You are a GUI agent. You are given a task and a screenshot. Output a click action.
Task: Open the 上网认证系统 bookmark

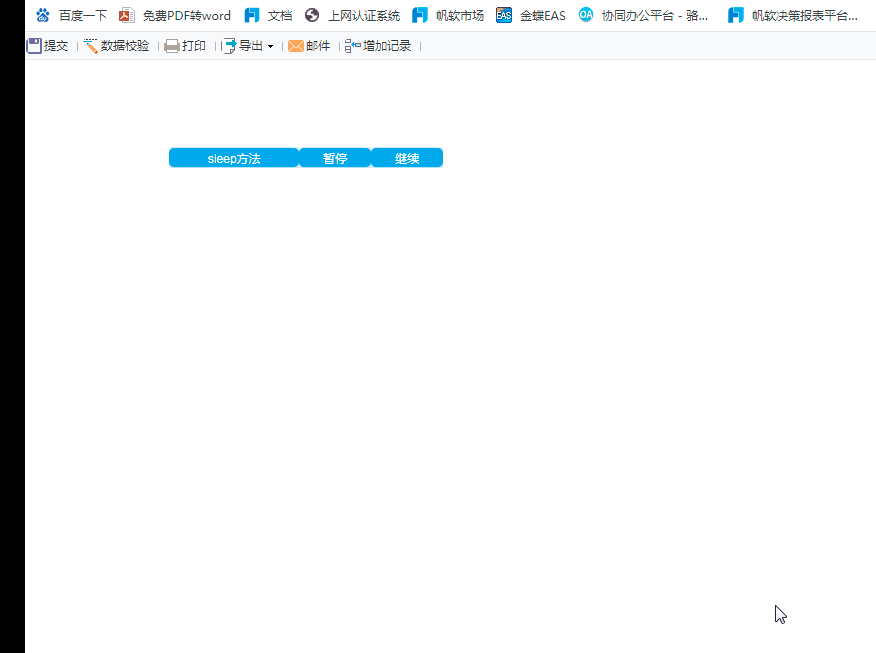pos(353,16)
